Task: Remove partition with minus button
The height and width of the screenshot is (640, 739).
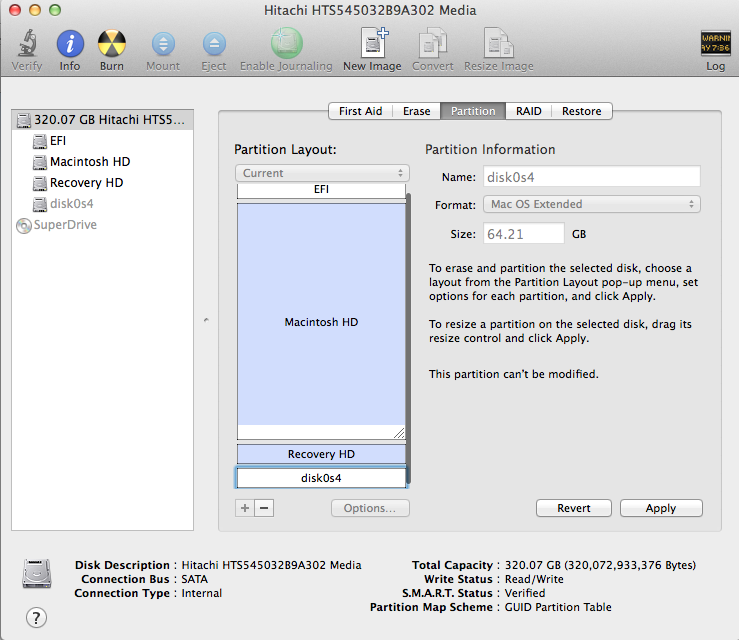Action: click(264, 508)
